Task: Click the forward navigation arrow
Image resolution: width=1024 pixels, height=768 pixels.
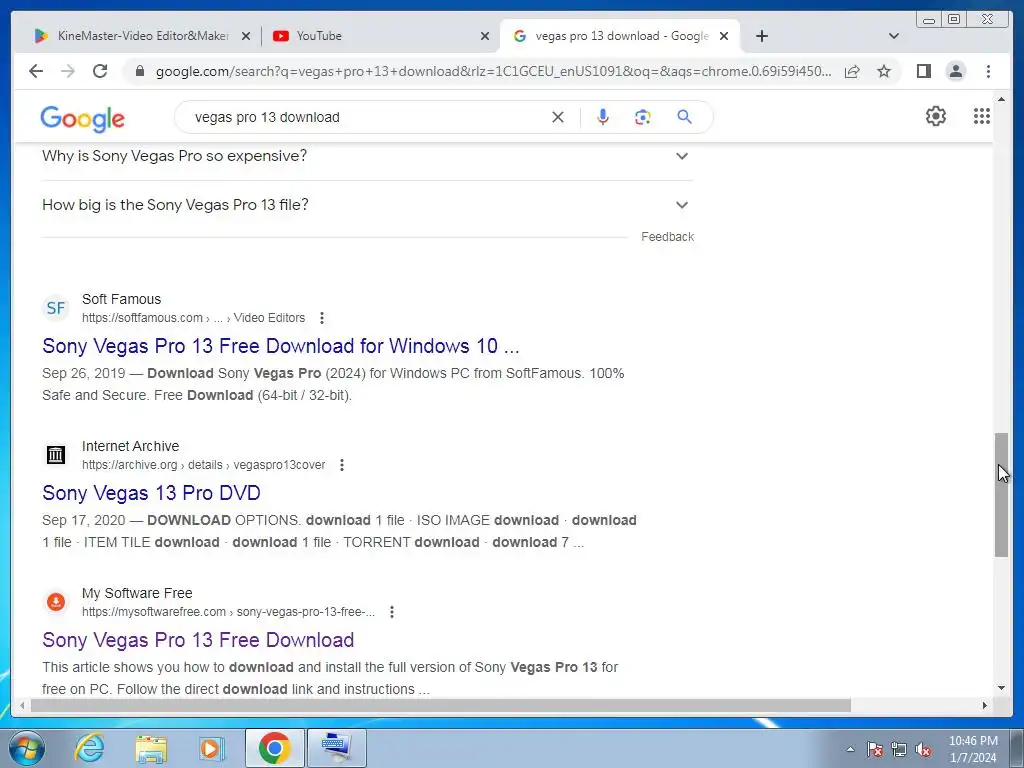Action: click(x=68, y=71)
